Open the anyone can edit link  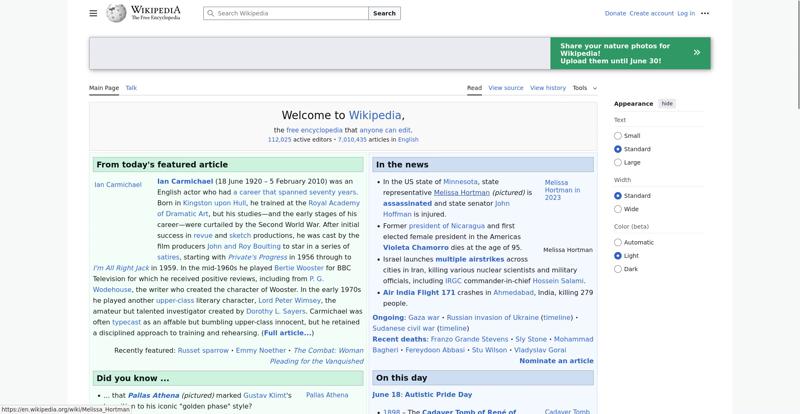pyautogui.click(x=385, y=130)
